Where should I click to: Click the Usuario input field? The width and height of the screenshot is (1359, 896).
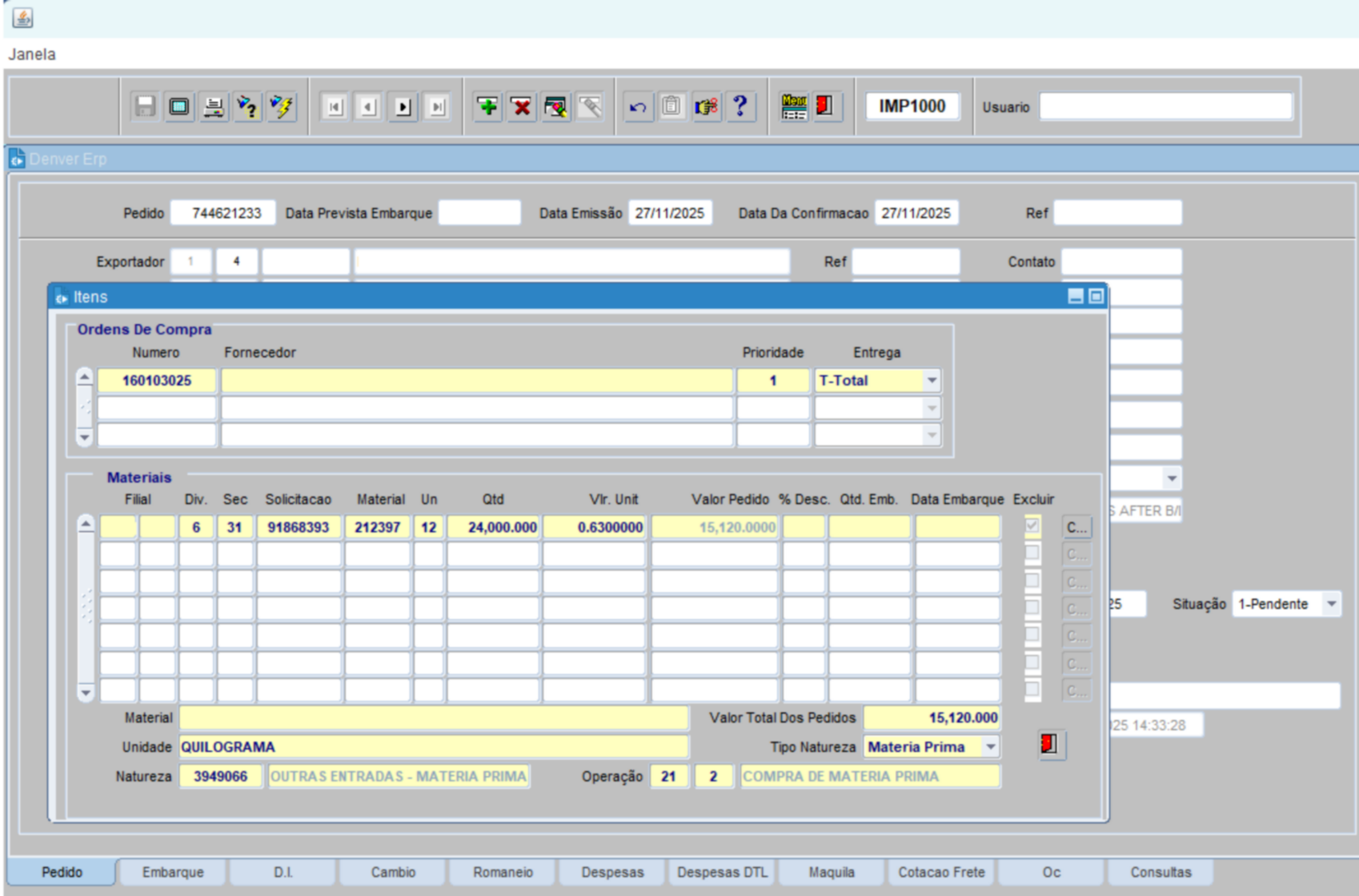1165,106
